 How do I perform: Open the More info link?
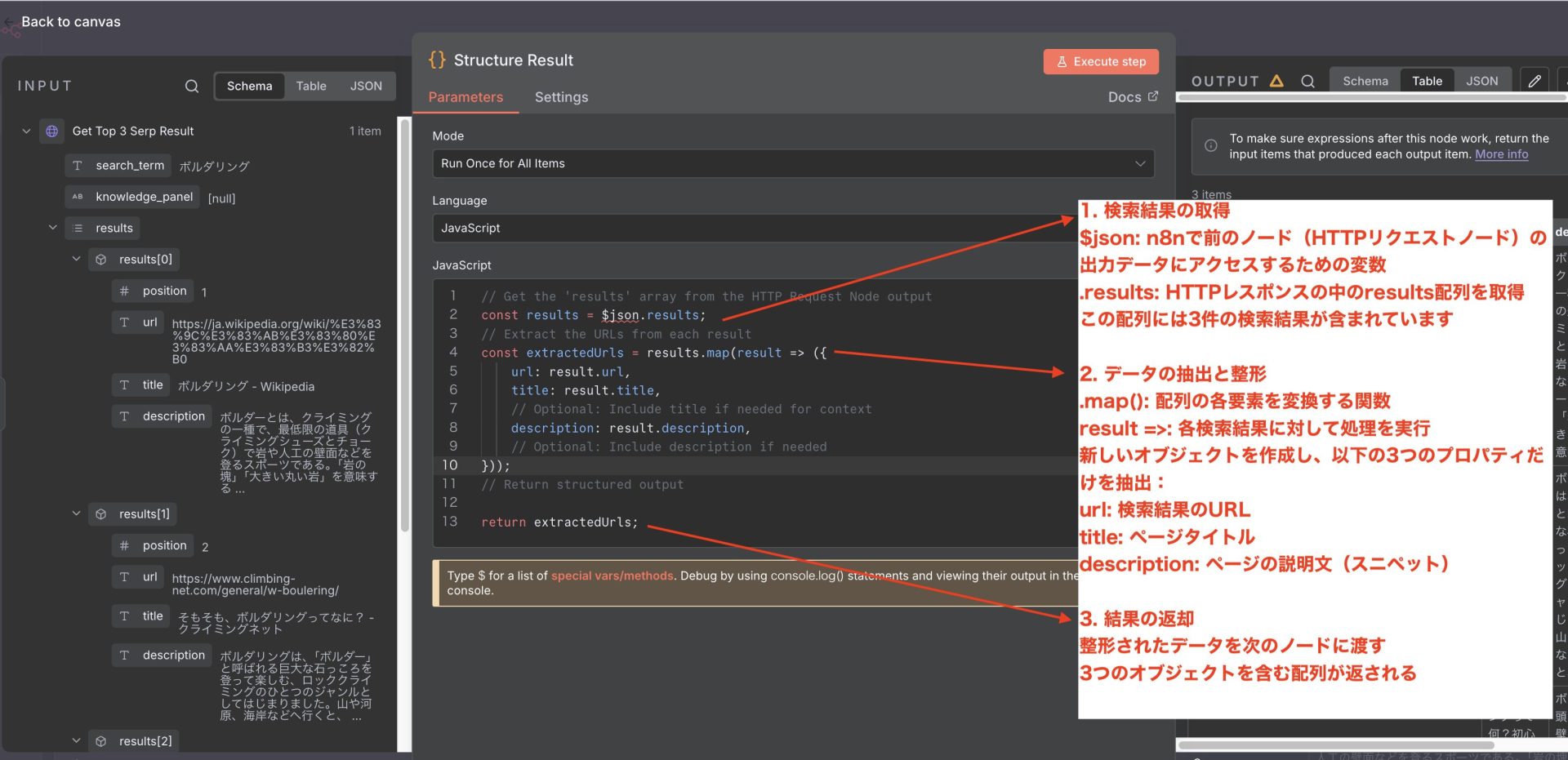(1501, 154)
